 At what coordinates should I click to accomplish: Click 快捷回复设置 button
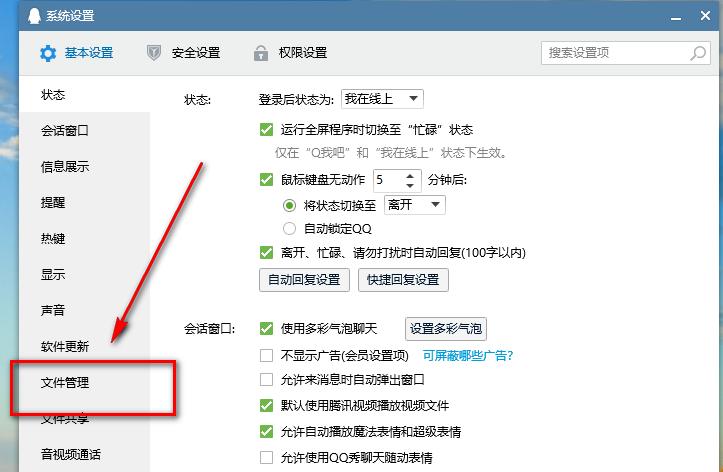tap(403, 280)
